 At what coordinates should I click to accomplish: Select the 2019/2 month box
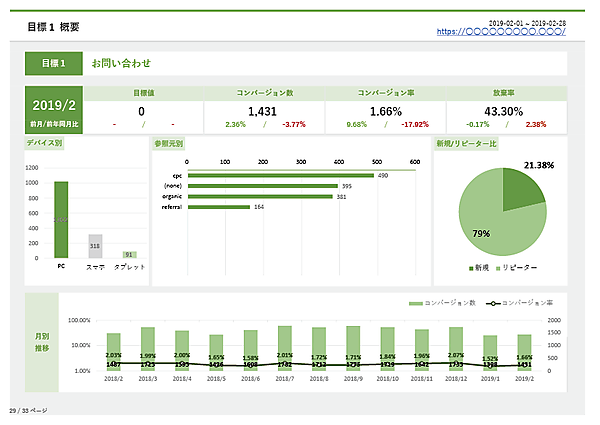[53, 104]
